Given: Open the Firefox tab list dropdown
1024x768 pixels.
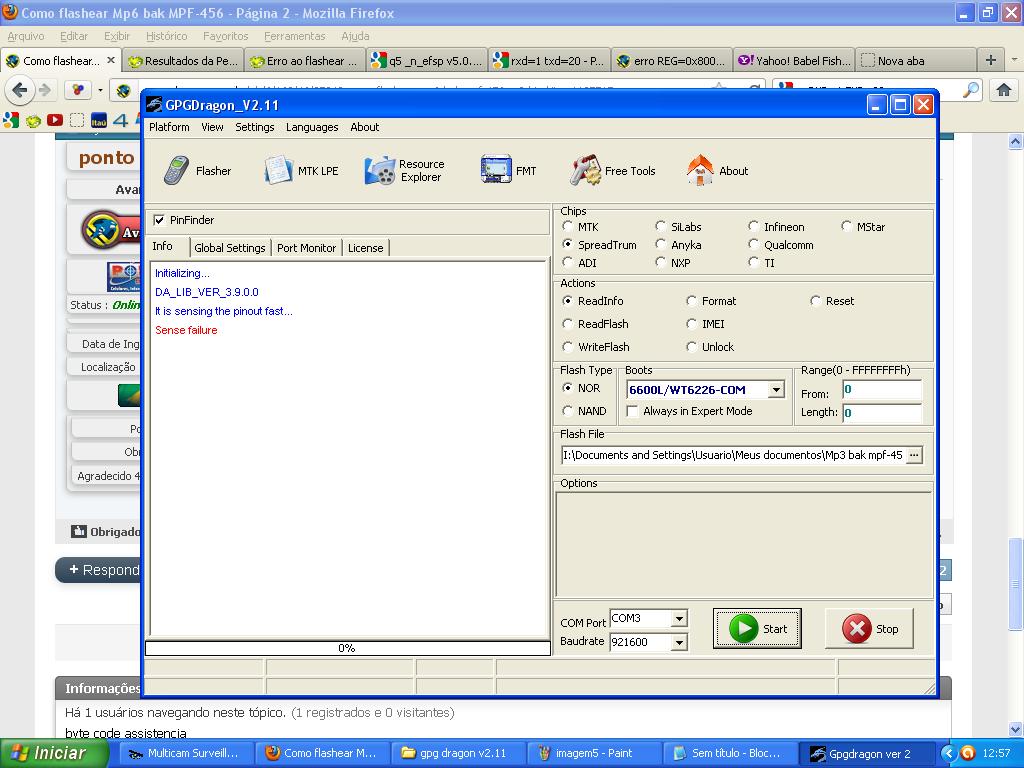Looking at the screenshot, I should [1014, 60].
